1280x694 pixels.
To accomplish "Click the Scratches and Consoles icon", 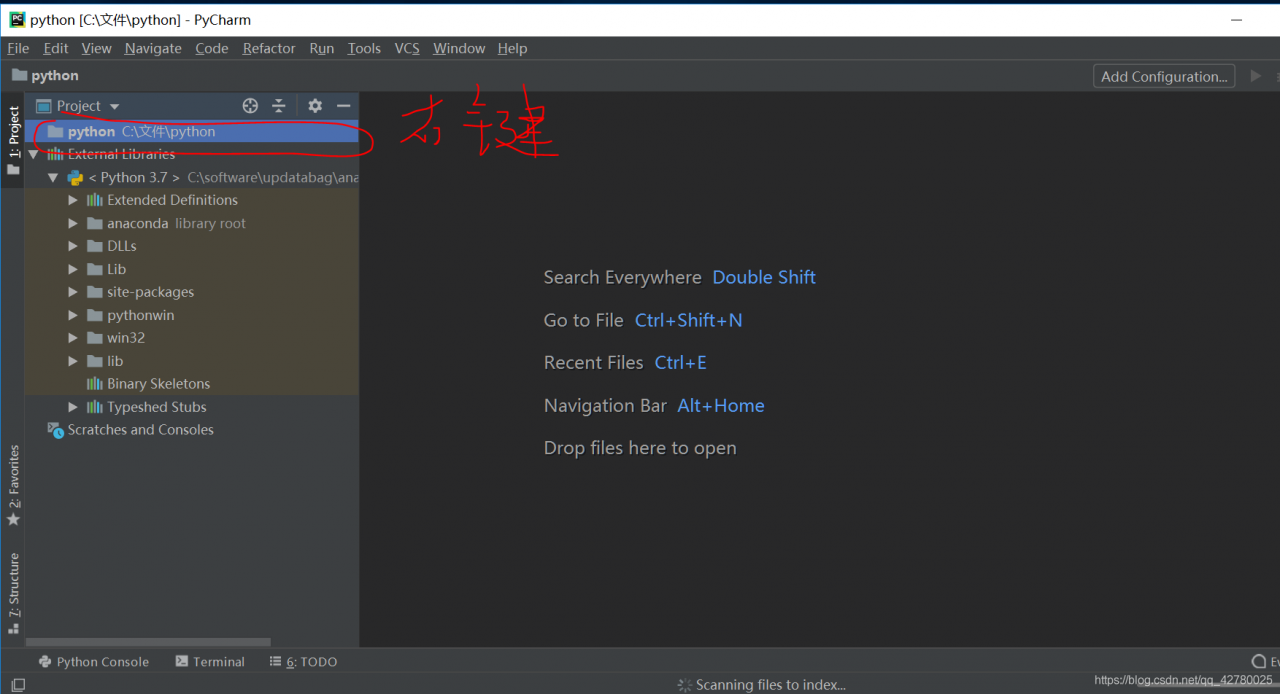I will pos(55,430).
